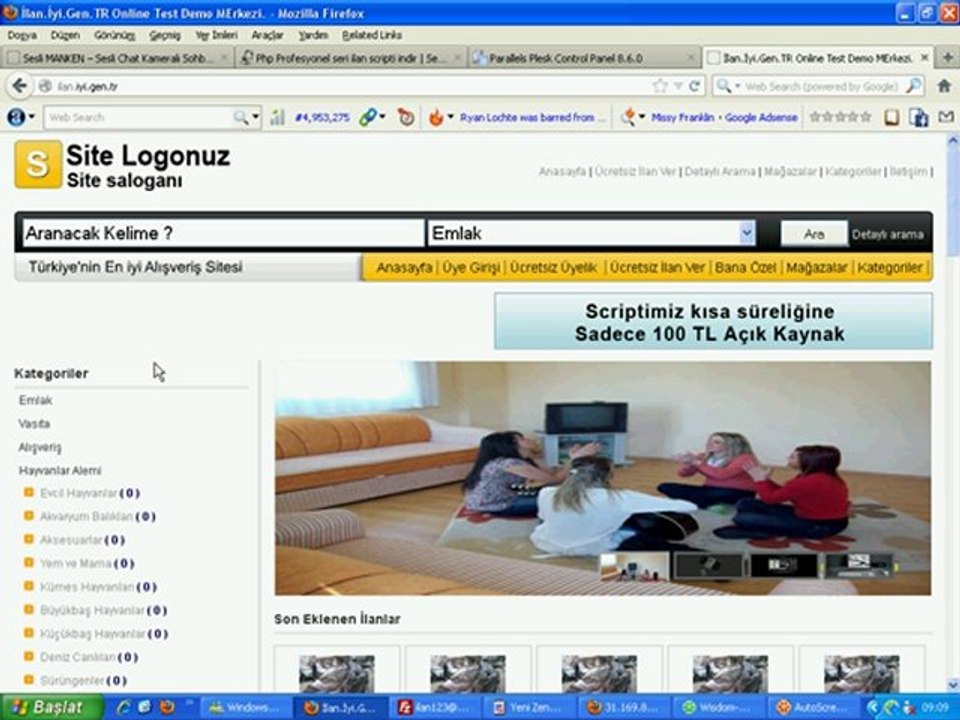Click the mail envelope toolbar icon
The image size is (960, 720).
click(x=947, y=116)
